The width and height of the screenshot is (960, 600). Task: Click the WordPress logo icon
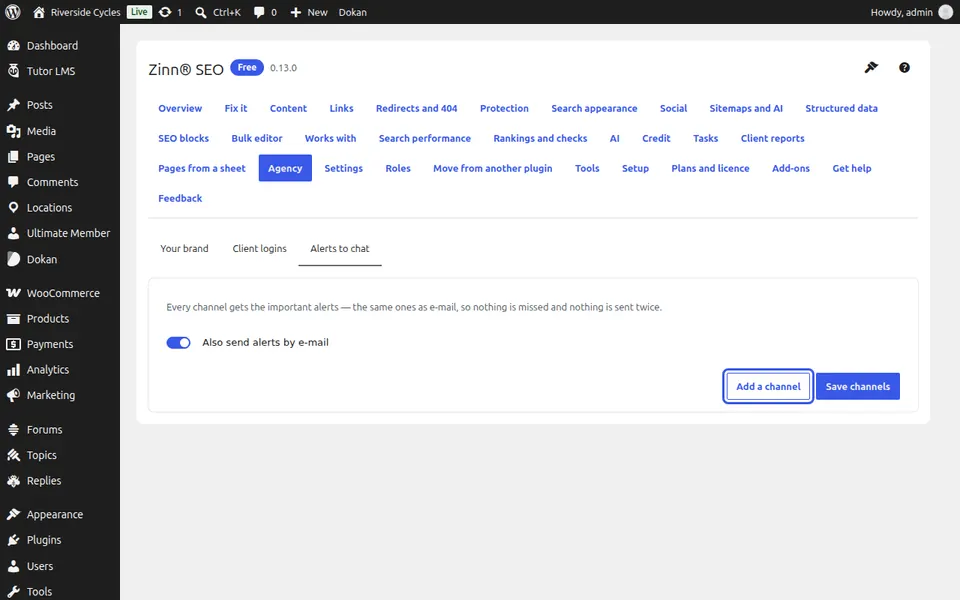coord(13,12)
